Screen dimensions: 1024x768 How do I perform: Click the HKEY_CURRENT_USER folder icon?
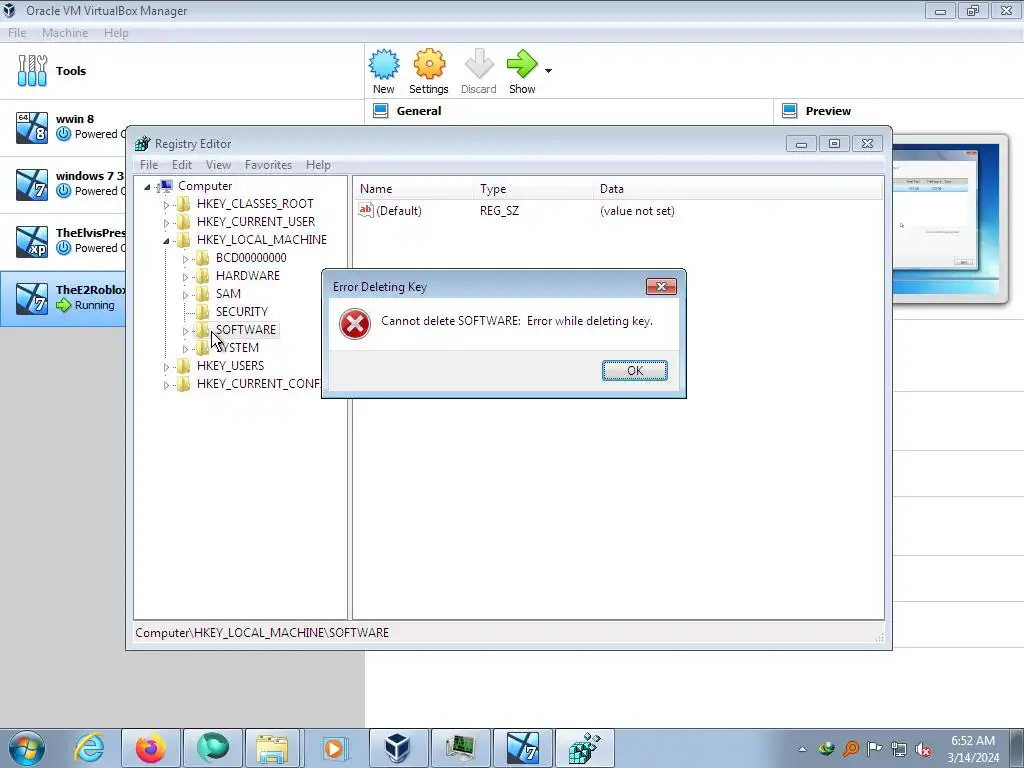184,222
